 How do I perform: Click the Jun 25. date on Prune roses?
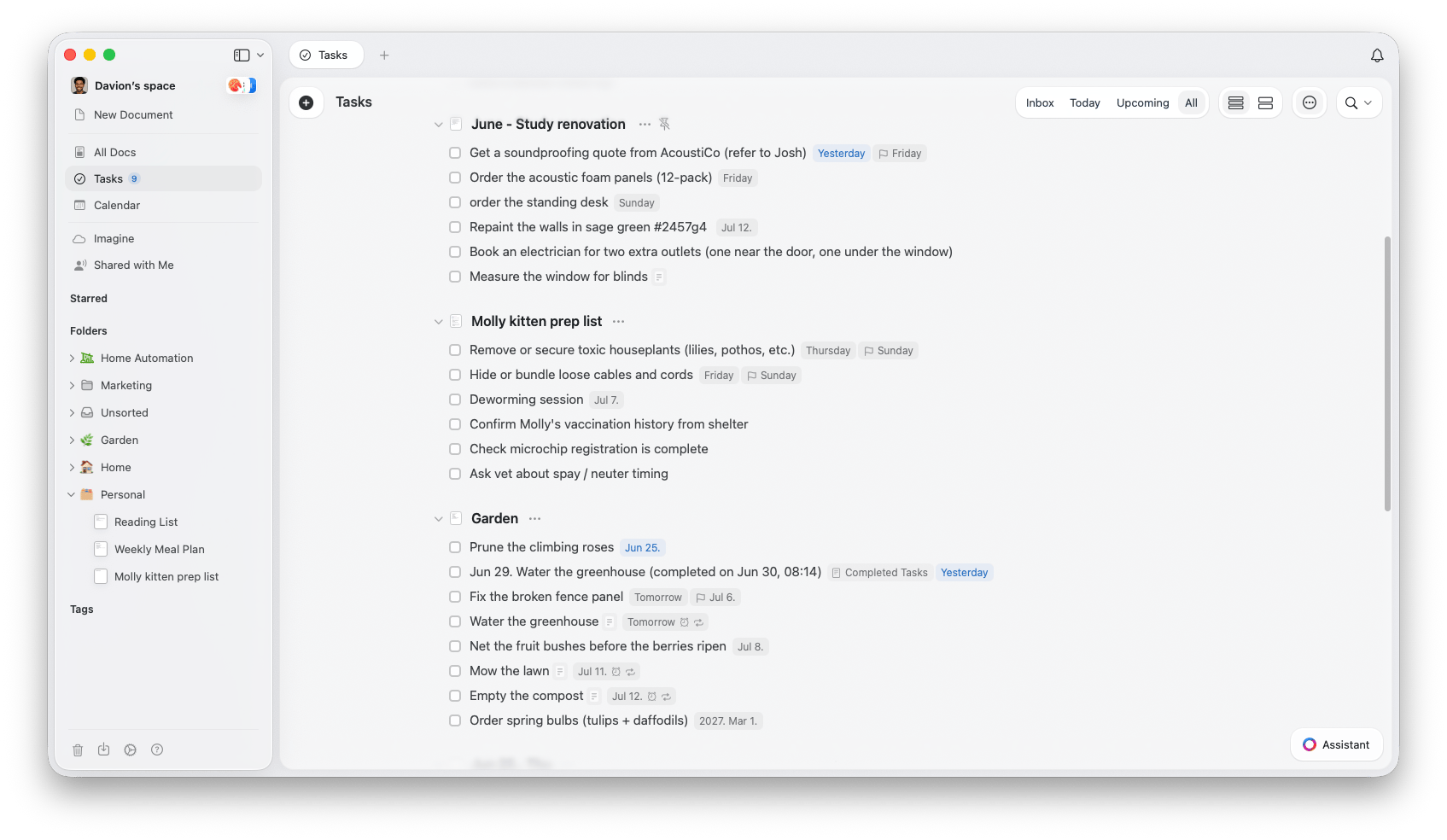click(642, 548)
